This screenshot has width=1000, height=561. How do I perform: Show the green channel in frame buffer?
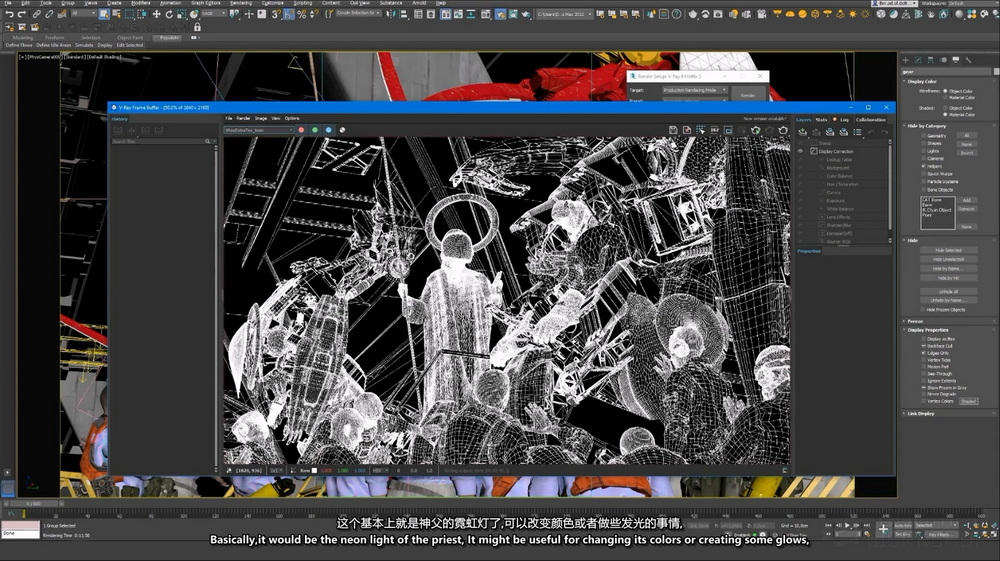[x=314, y=130]
